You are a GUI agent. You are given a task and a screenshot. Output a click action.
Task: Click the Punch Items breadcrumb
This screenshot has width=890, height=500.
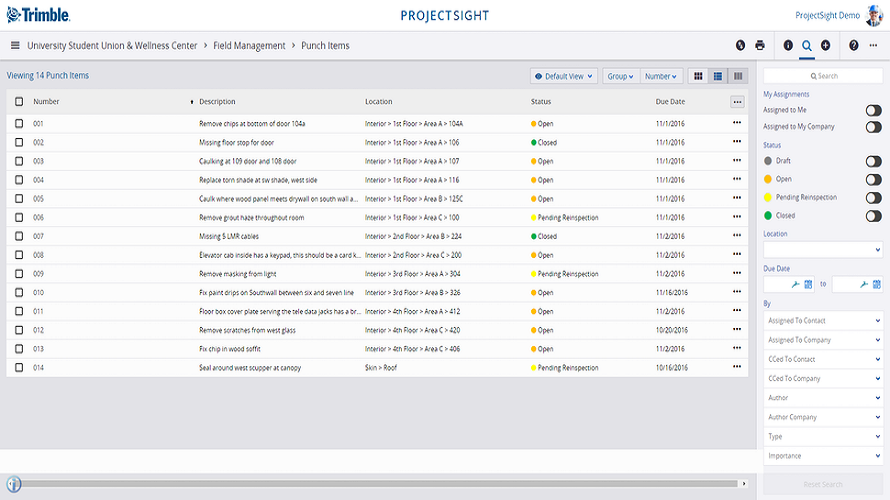pos(325,45)
